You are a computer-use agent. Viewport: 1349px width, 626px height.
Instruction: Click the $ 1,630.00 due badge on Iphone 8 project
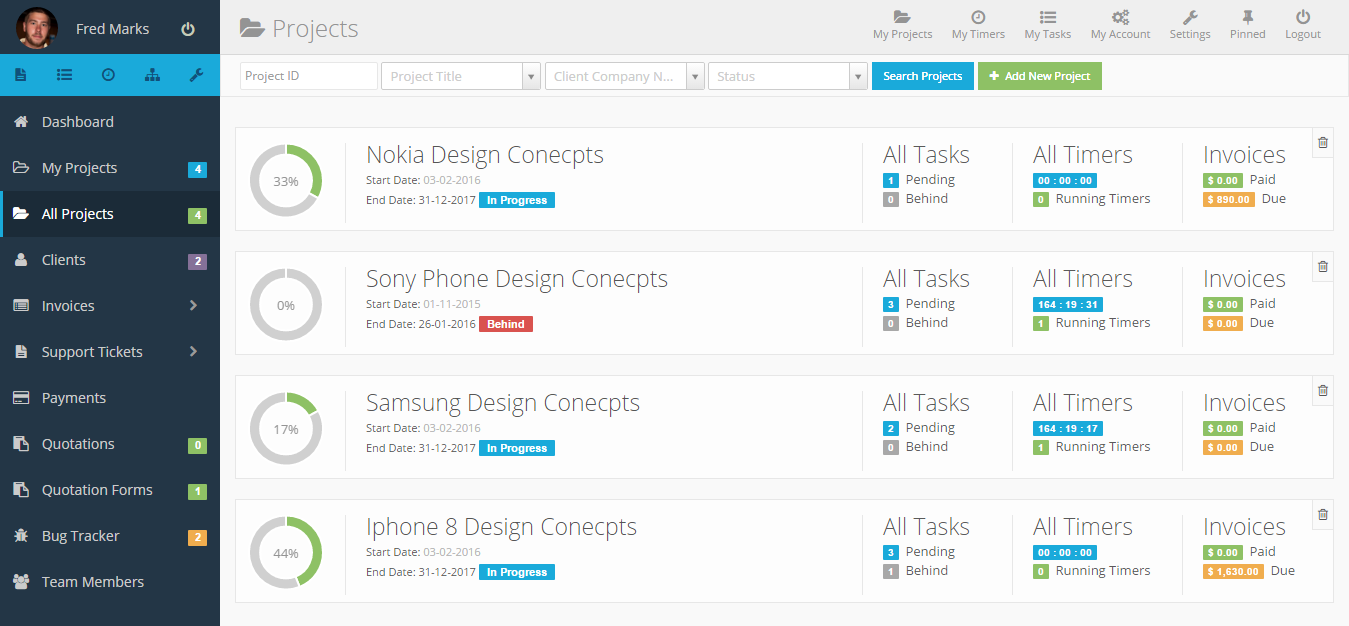pyautogui.click(x=1234, y=572)
